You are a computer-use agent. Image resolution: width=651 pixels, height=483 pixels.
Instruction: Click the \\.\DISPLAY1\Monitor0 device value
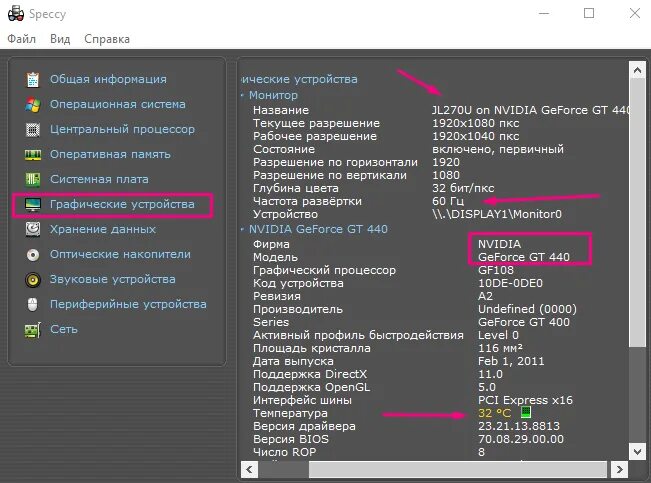497,214
